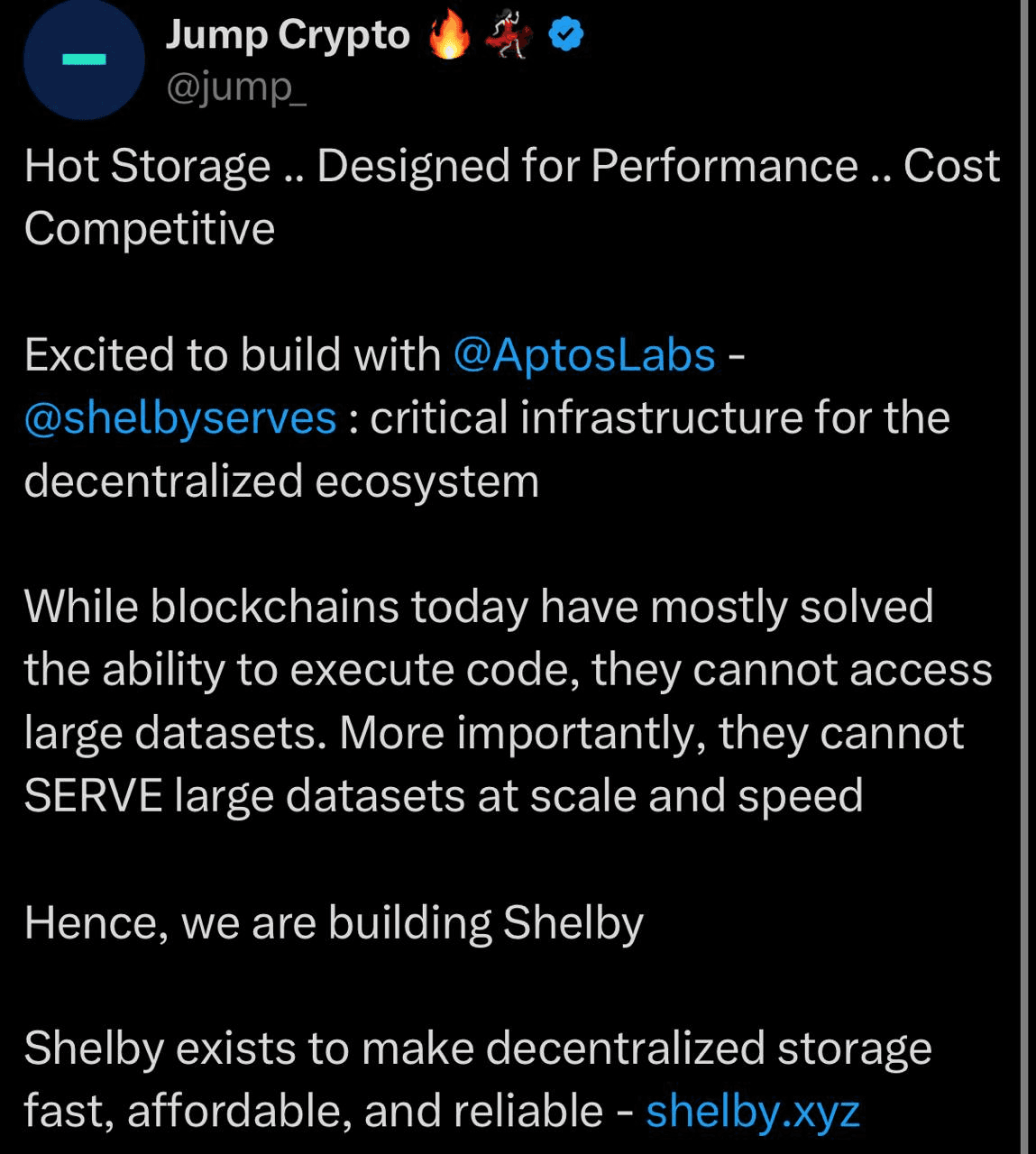Visit the shelby.xyz link

[x=753, y=1111]
